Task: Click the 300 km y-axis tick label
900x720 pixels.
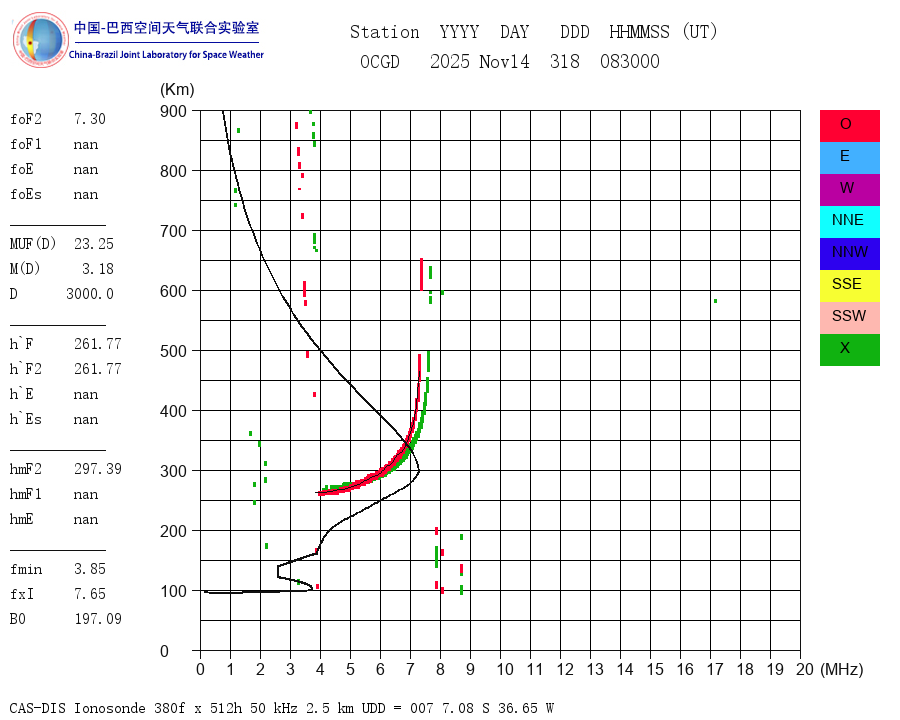Action: (173, 471)
